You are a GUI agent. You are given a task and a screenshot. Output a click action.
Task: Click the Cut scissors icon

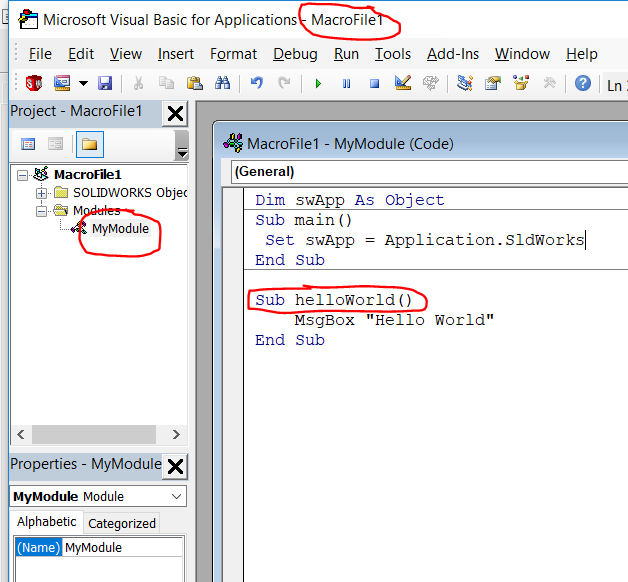click(138, 83)
